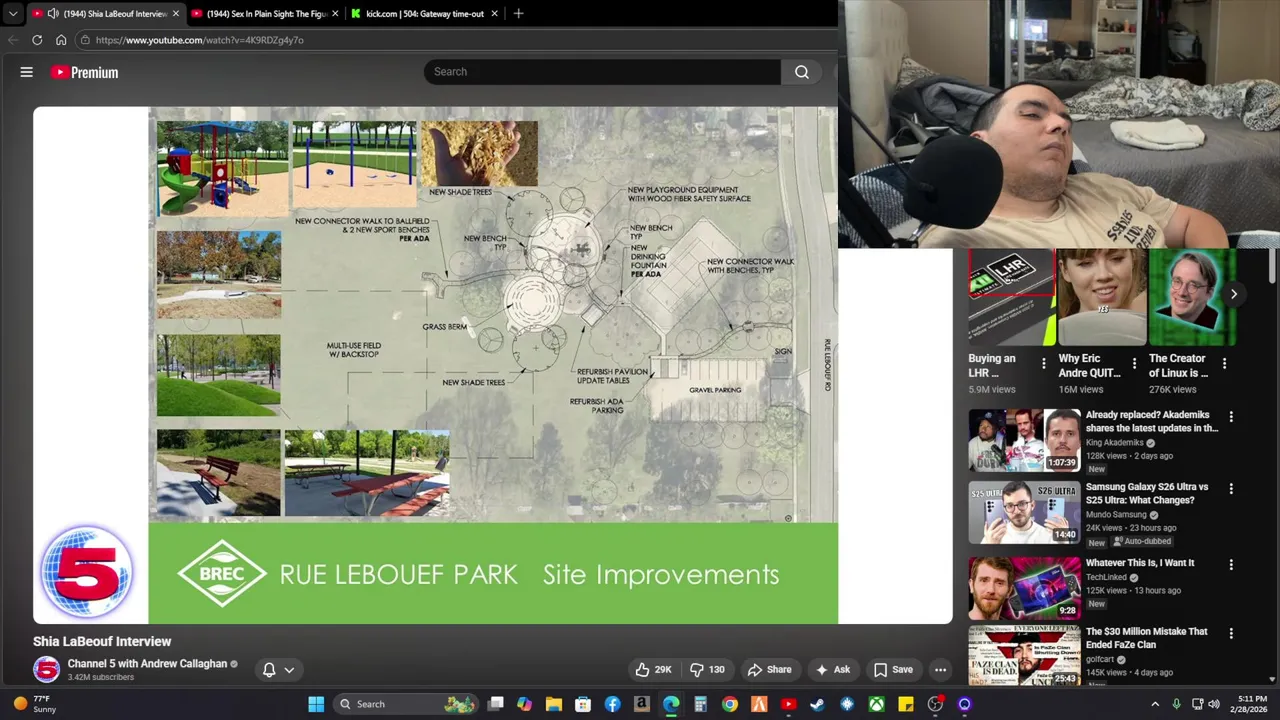Viewport: 1280px width, 720px height.
Task: Open the Xbox app from the taskbar
Action: [876, 704]
